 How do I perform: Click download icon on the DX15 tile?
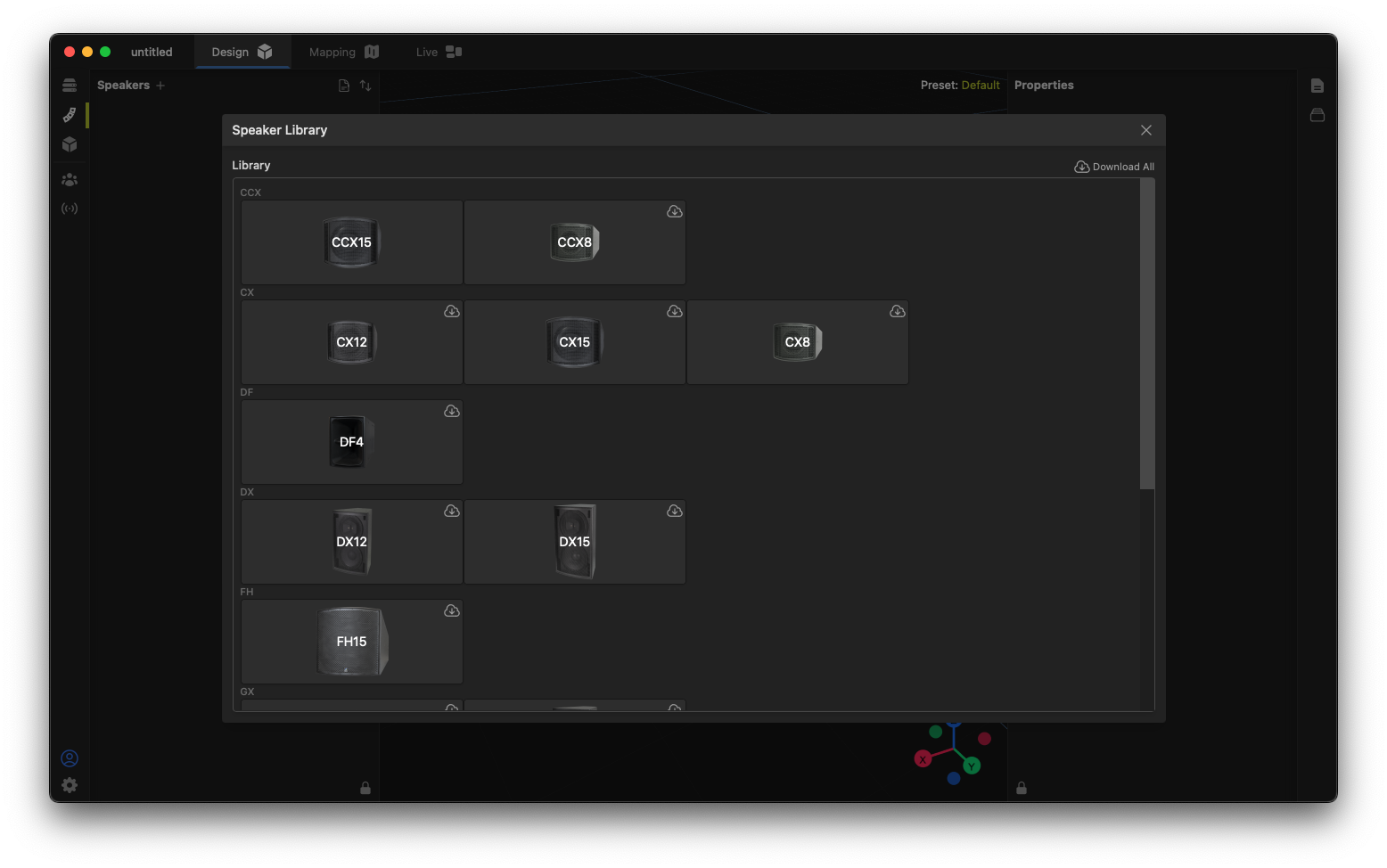click(x=675, y=511)
